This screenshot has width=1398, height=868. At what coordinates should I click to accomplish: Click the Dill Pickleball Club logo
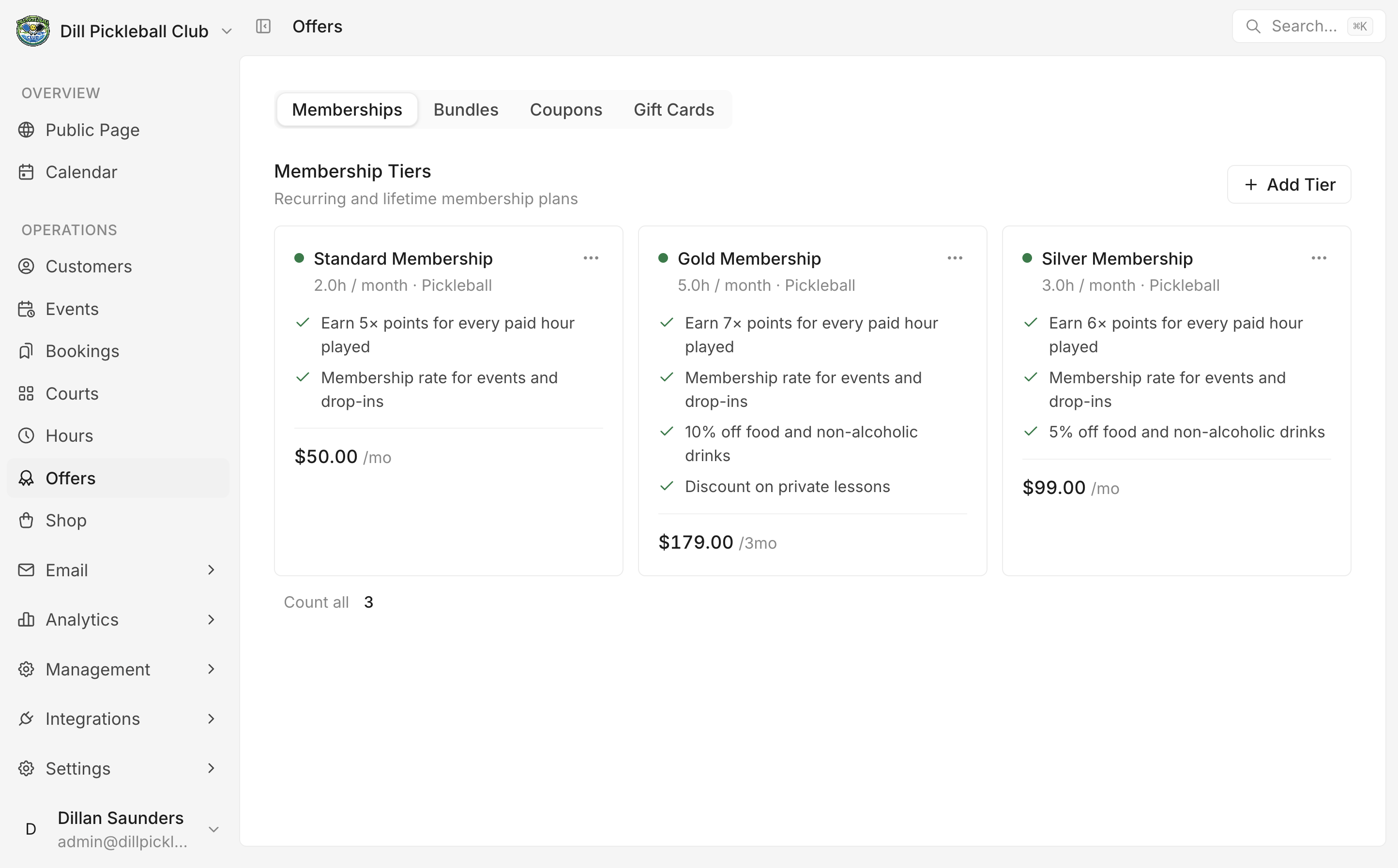33,30
